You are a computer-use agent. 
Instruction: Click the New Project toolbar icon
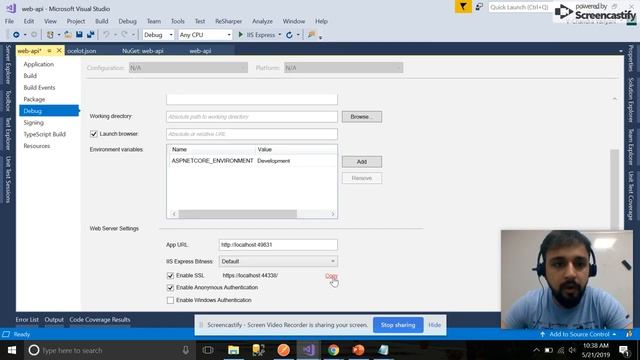point(50,35)
